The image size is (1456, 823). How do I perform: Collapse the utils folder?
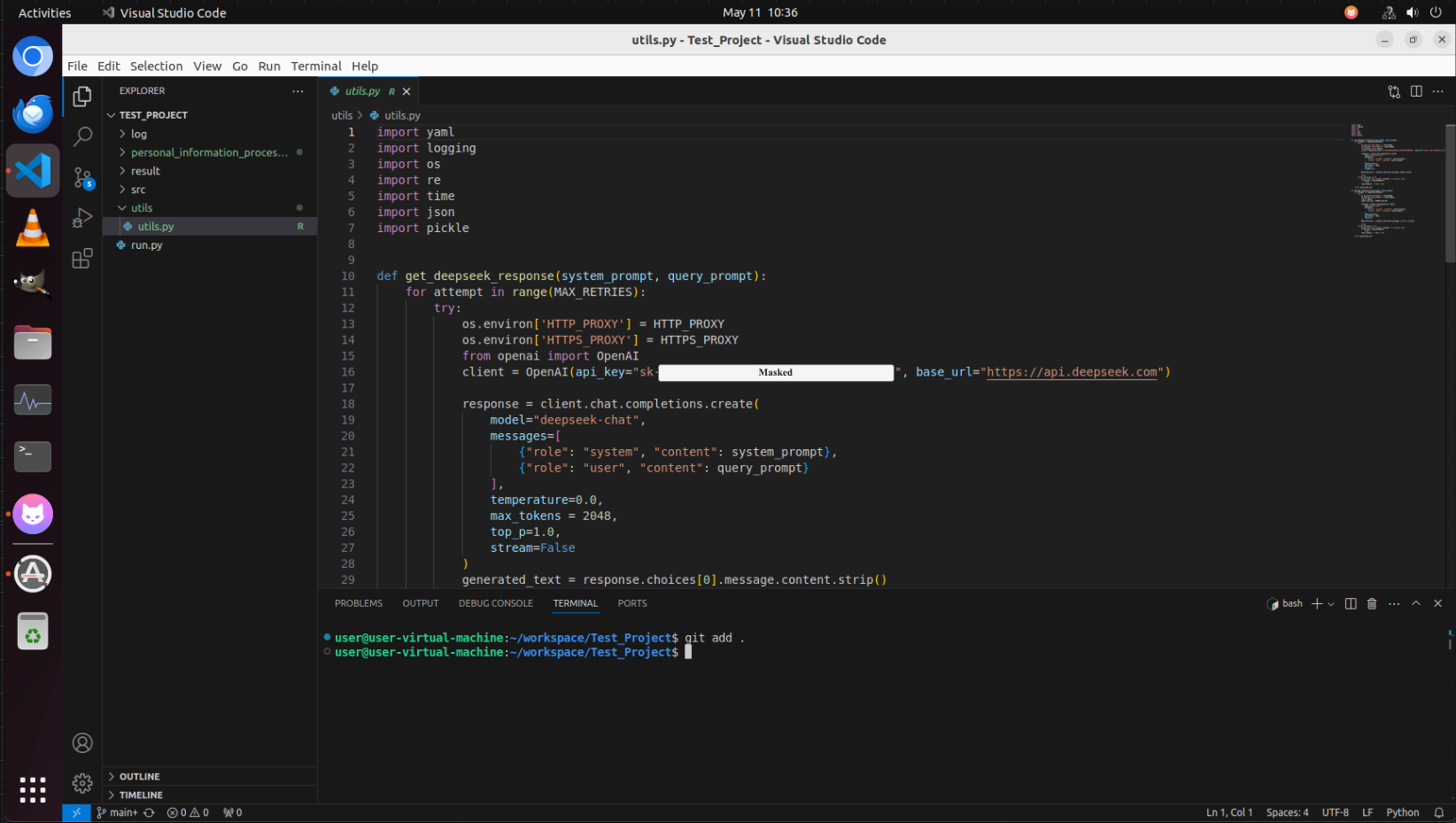coord(210,208)
